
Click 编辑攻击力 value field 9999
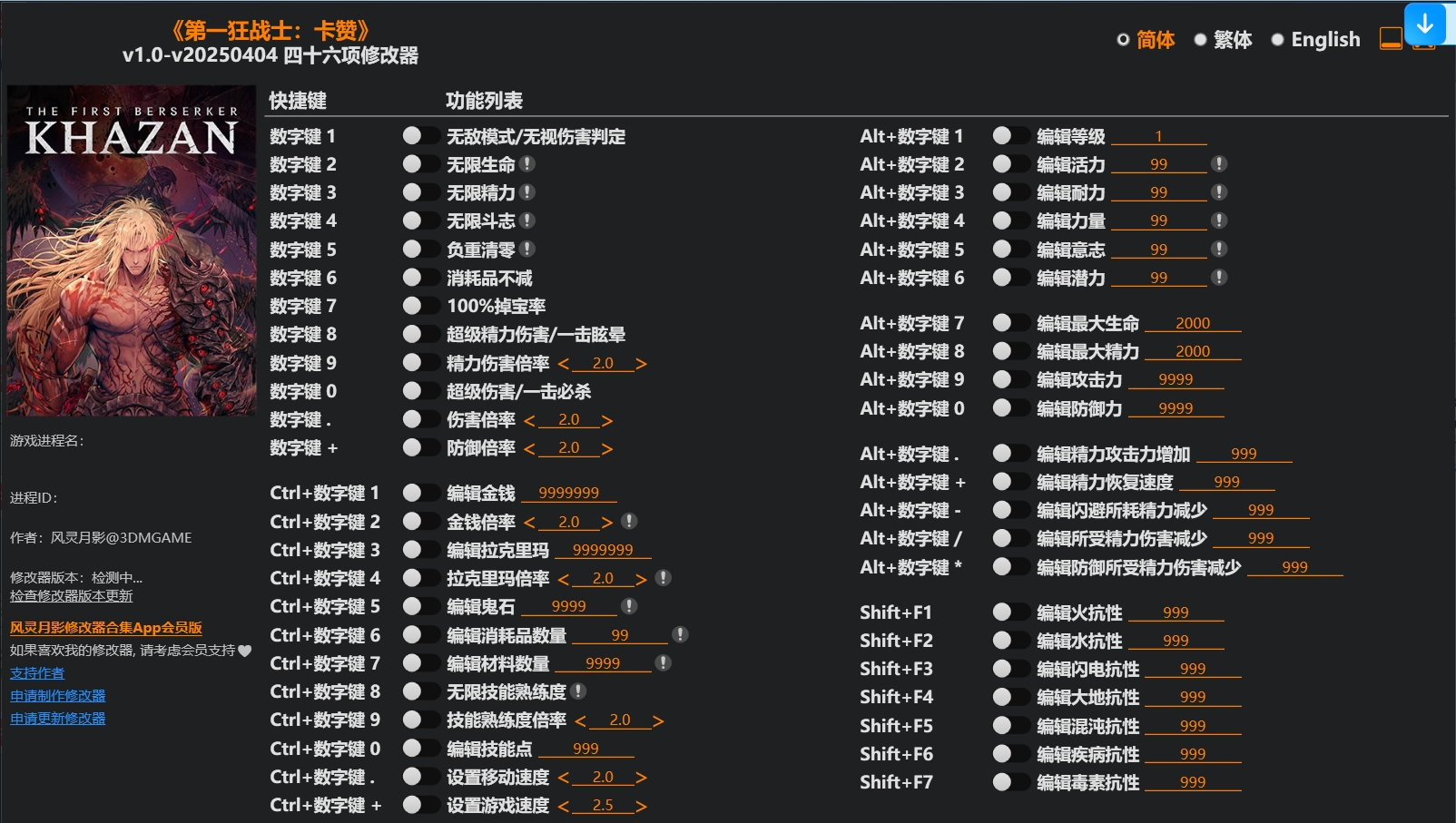1176,379
